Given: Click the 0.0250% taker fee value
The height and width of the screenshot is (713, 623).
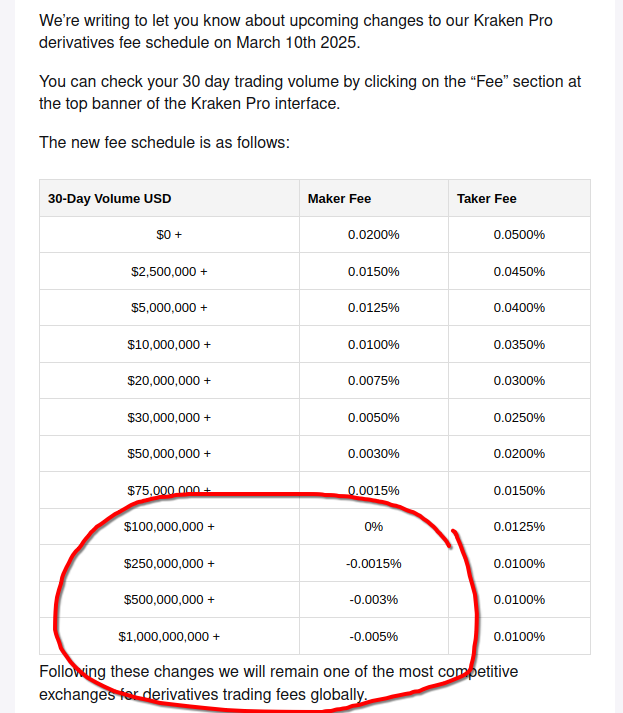Looking at the screenshot, I should coord(519,417).
